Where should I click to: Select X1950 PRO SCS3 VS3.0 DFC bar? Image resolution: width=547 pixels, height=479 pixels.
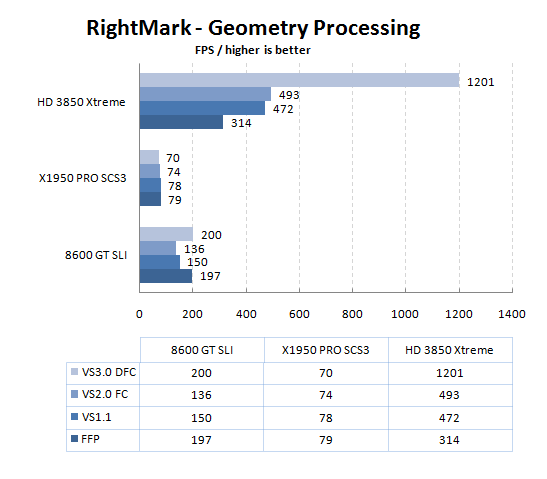(149, 157)
